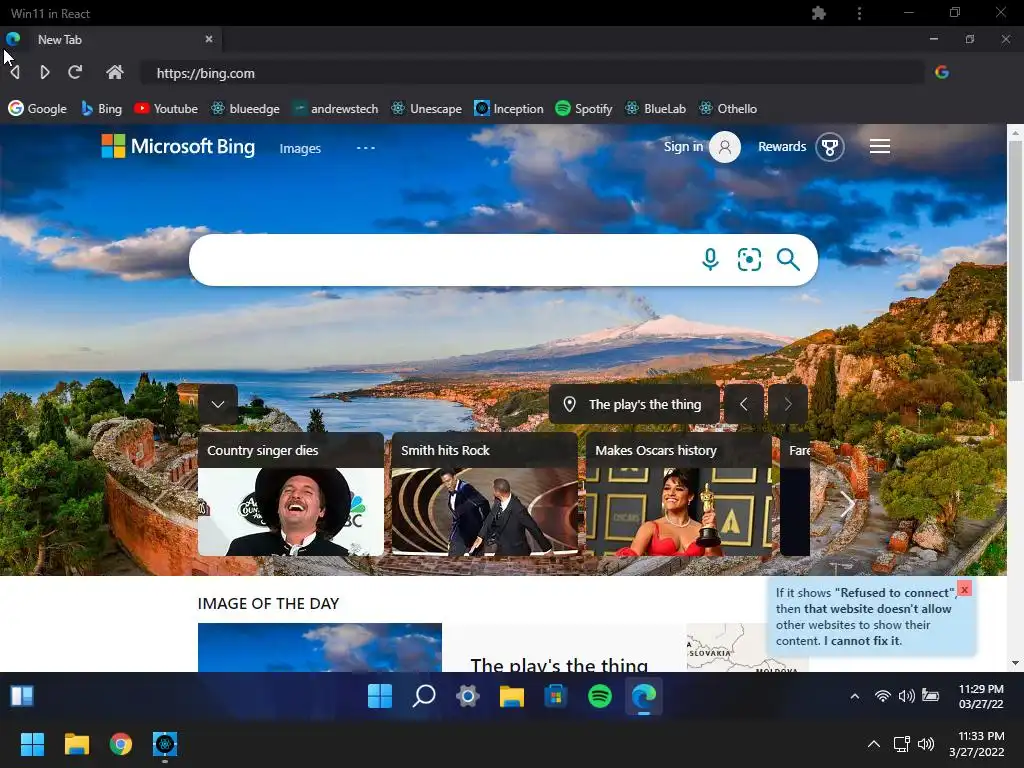Image resolution: width=1024 pixels, height=768 pixels.
Task: Open File Explorer on the inner taskbar
Action: point(512,696)
